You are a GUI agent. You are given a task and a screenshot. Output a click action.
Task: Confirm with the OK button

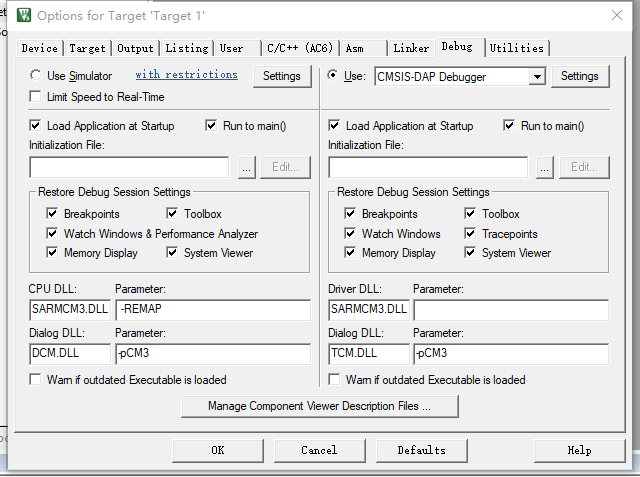pos(218,450)
